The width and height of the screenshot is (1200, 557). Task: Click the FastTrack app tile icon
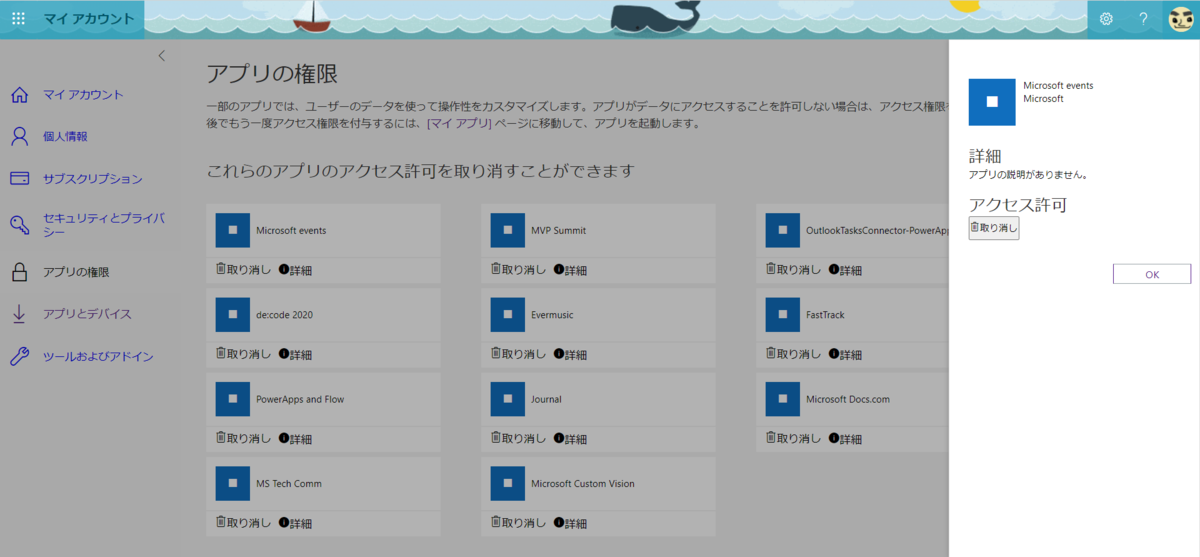[x=782, y=315]
